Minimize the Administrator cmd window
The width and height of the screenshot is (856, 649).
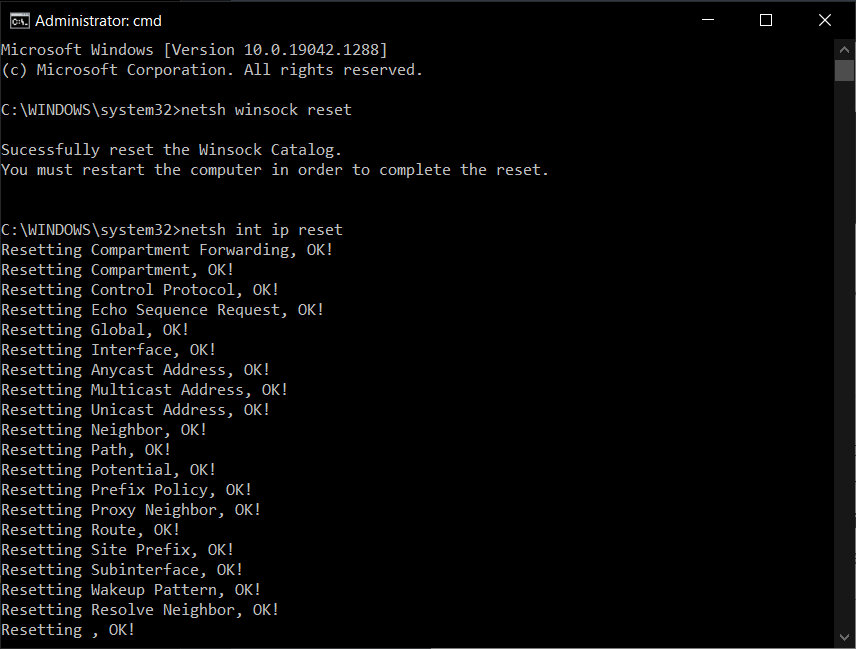pos(708,20)
